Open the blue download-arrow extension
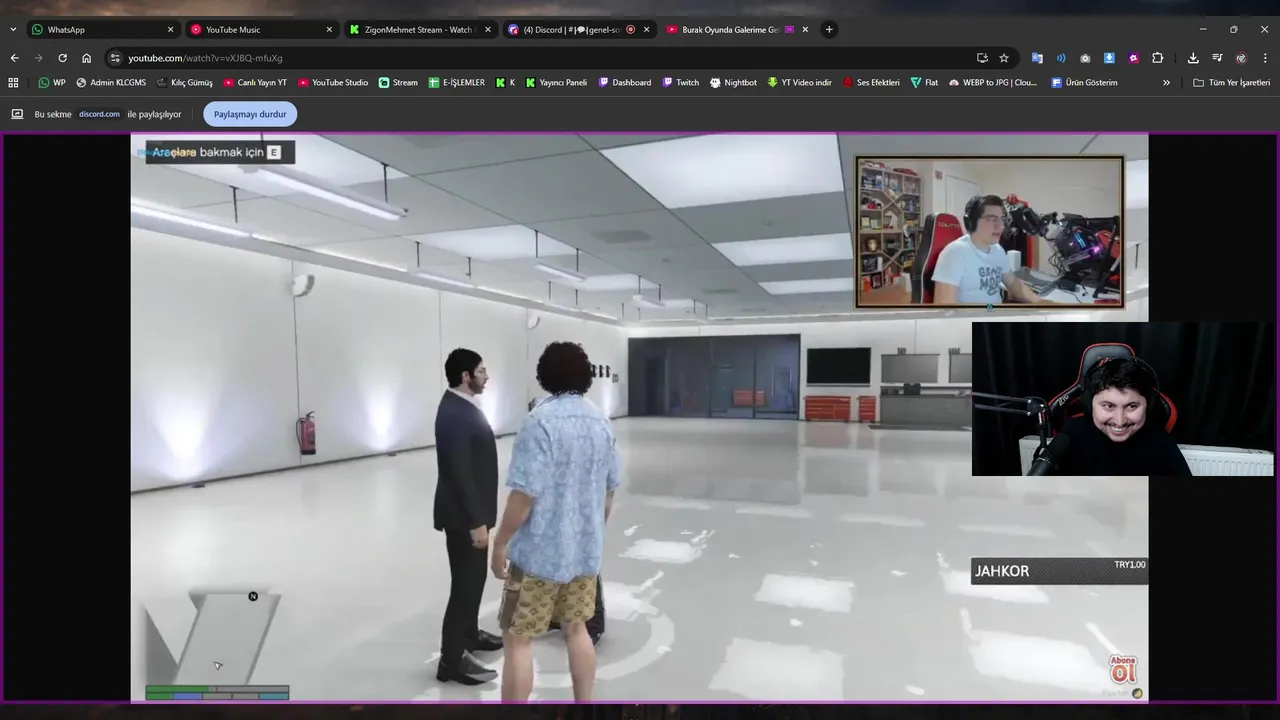This screenshot has height=720, width=1280. 1109,58
